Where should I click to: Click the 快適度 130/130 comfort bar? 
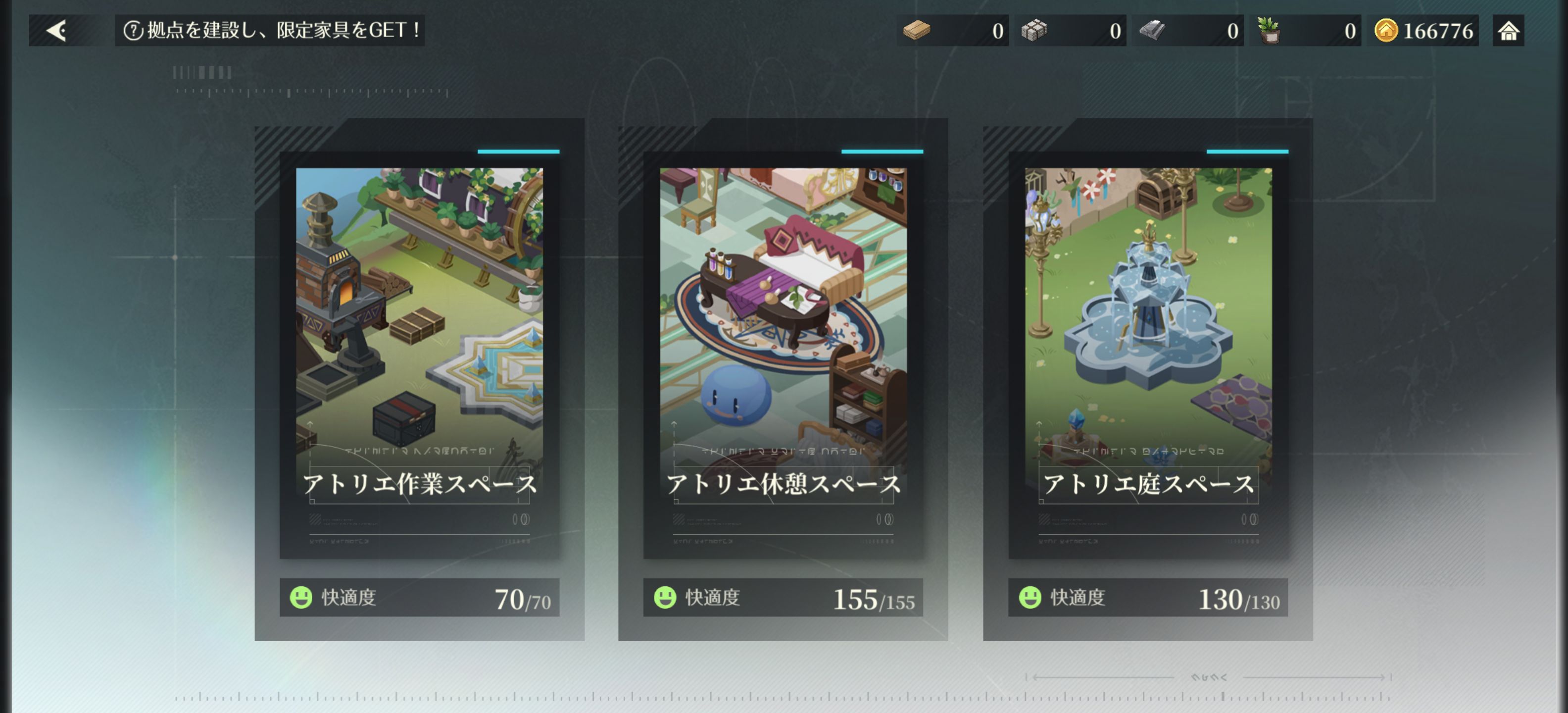(1148, 597)
